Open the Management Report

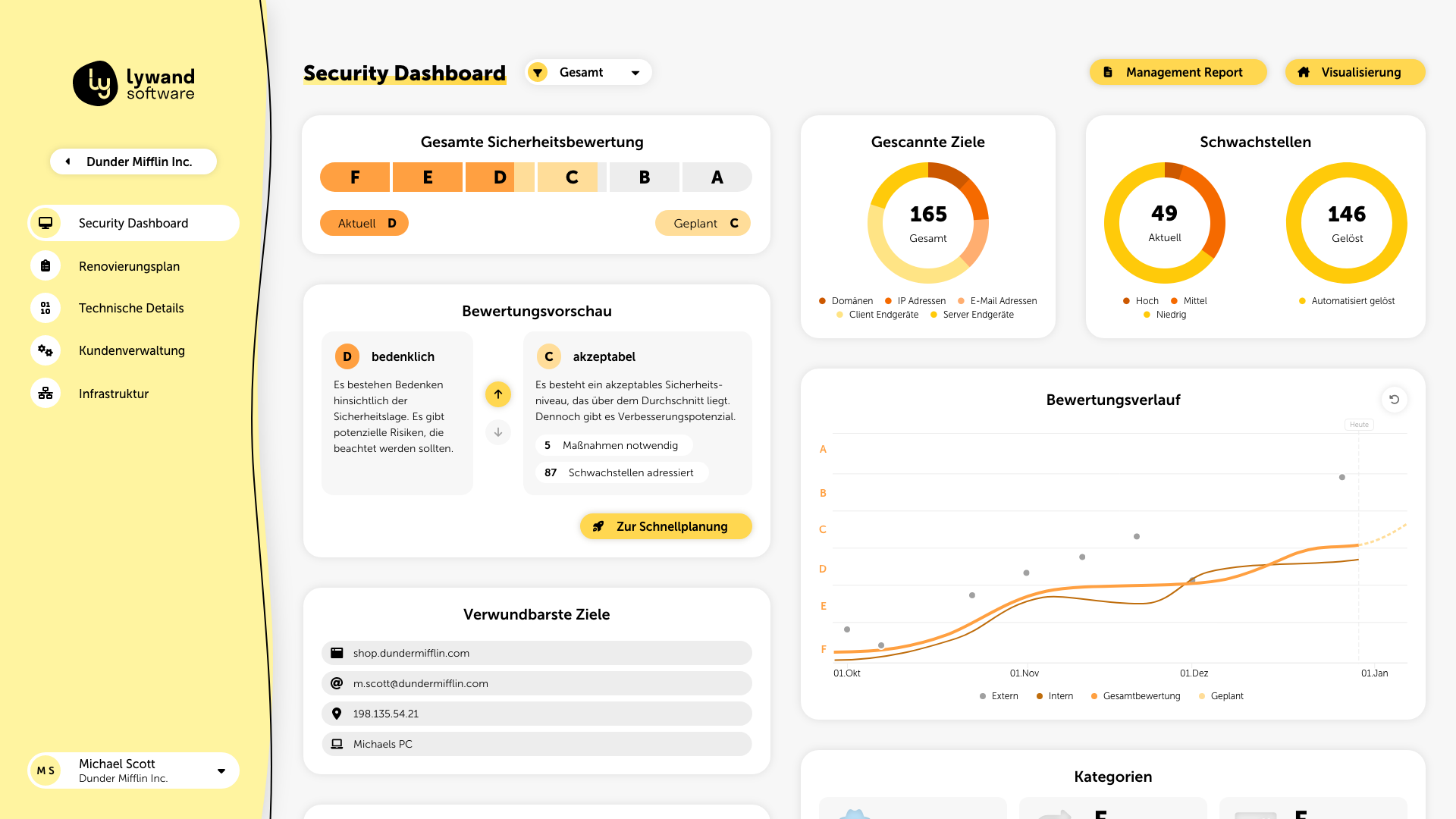pos(1178,72)
